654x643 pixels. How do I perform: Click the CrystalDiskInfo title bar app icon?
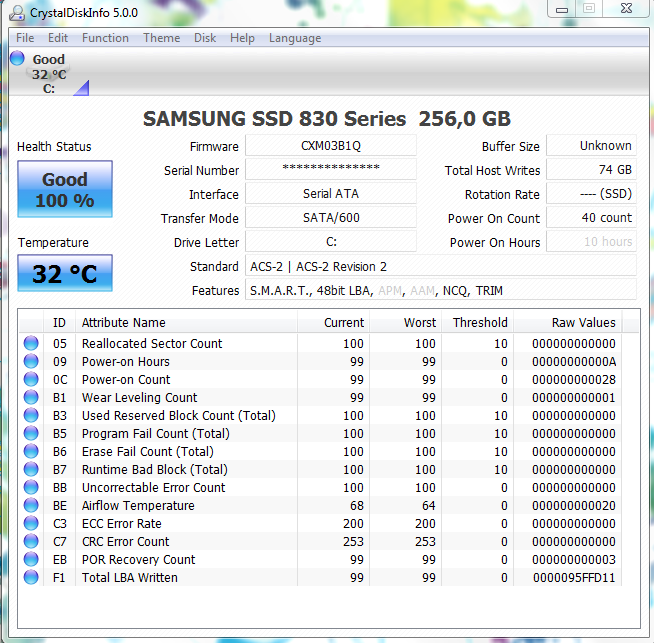click(17, 13)
